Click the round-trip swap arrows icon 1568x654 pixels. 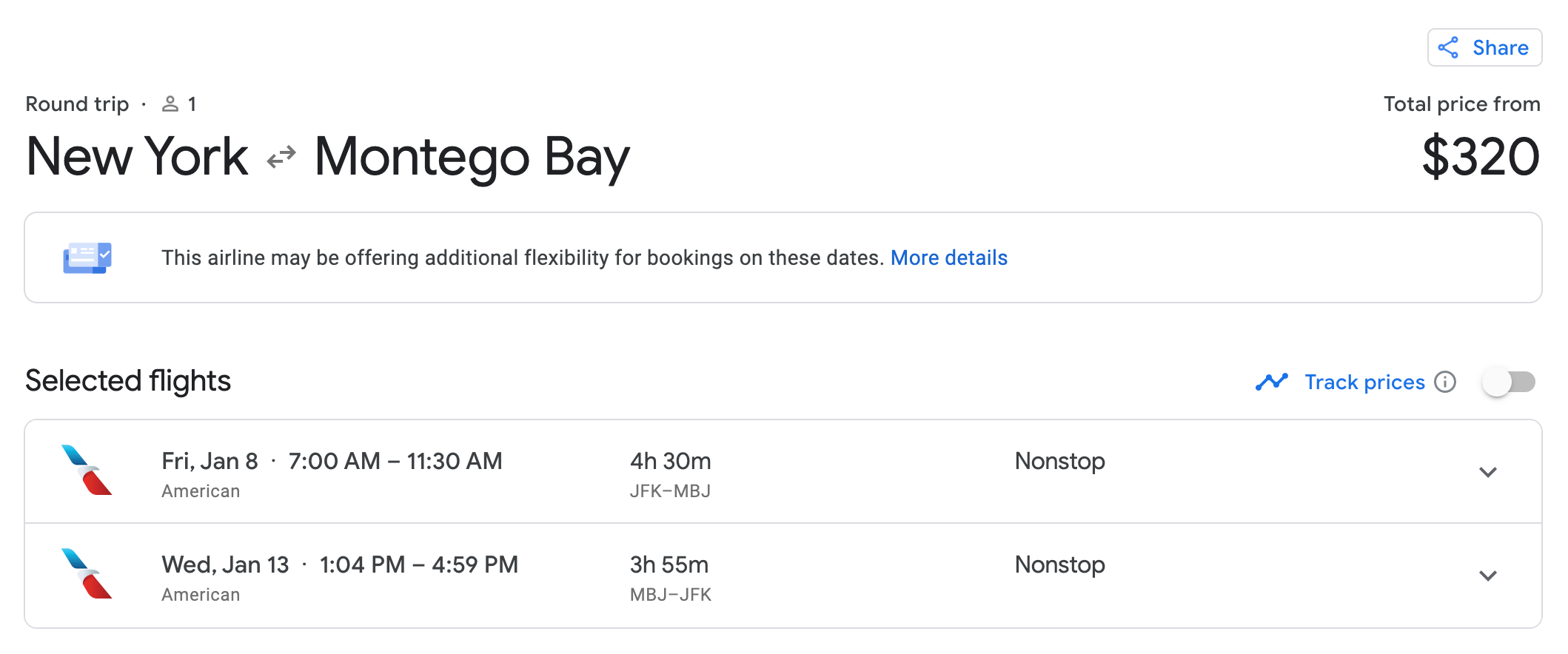pyautogui.click(x=281, y=157)
